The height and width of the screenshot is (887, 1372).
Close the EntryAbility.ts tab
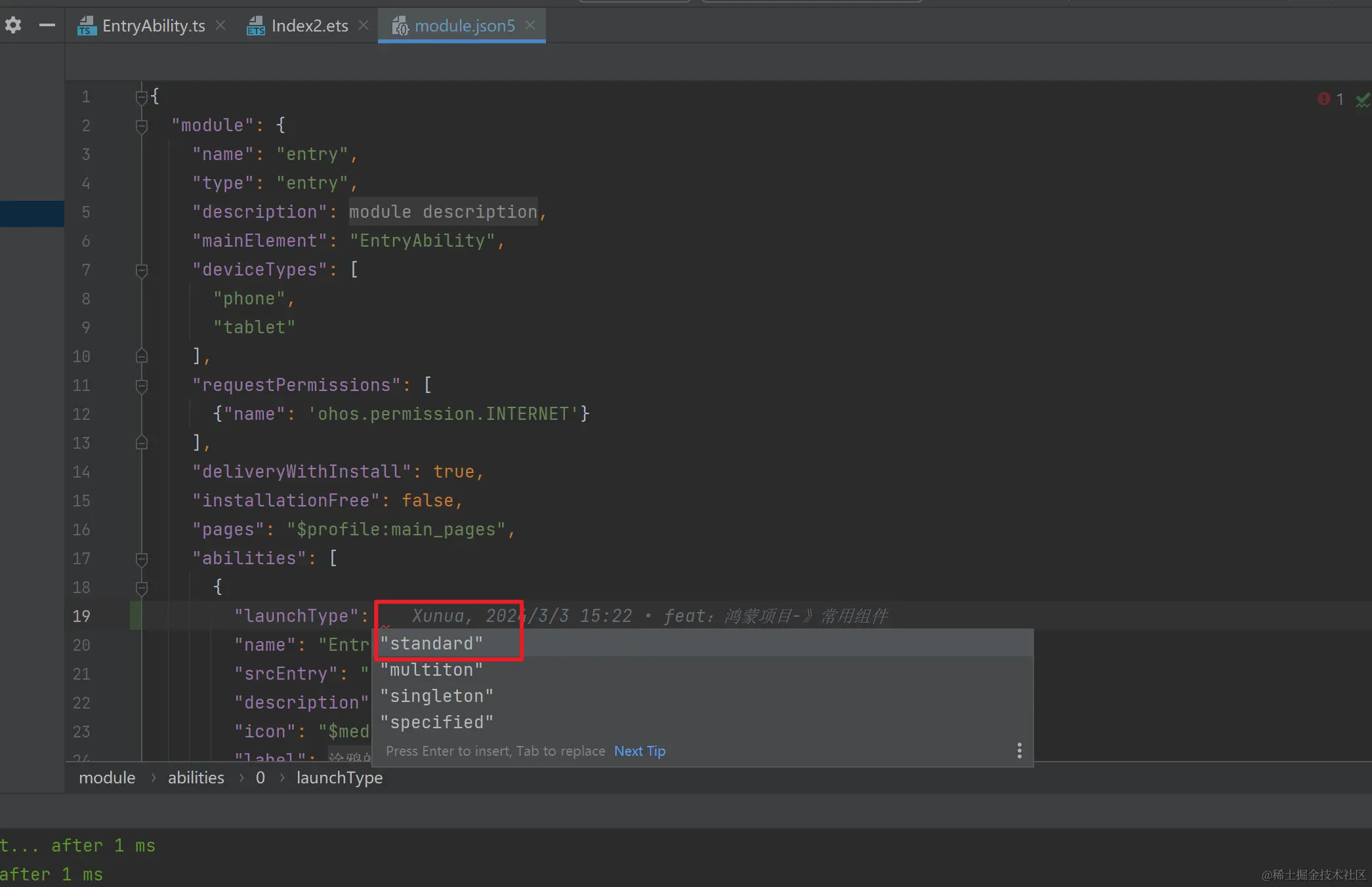221,25
